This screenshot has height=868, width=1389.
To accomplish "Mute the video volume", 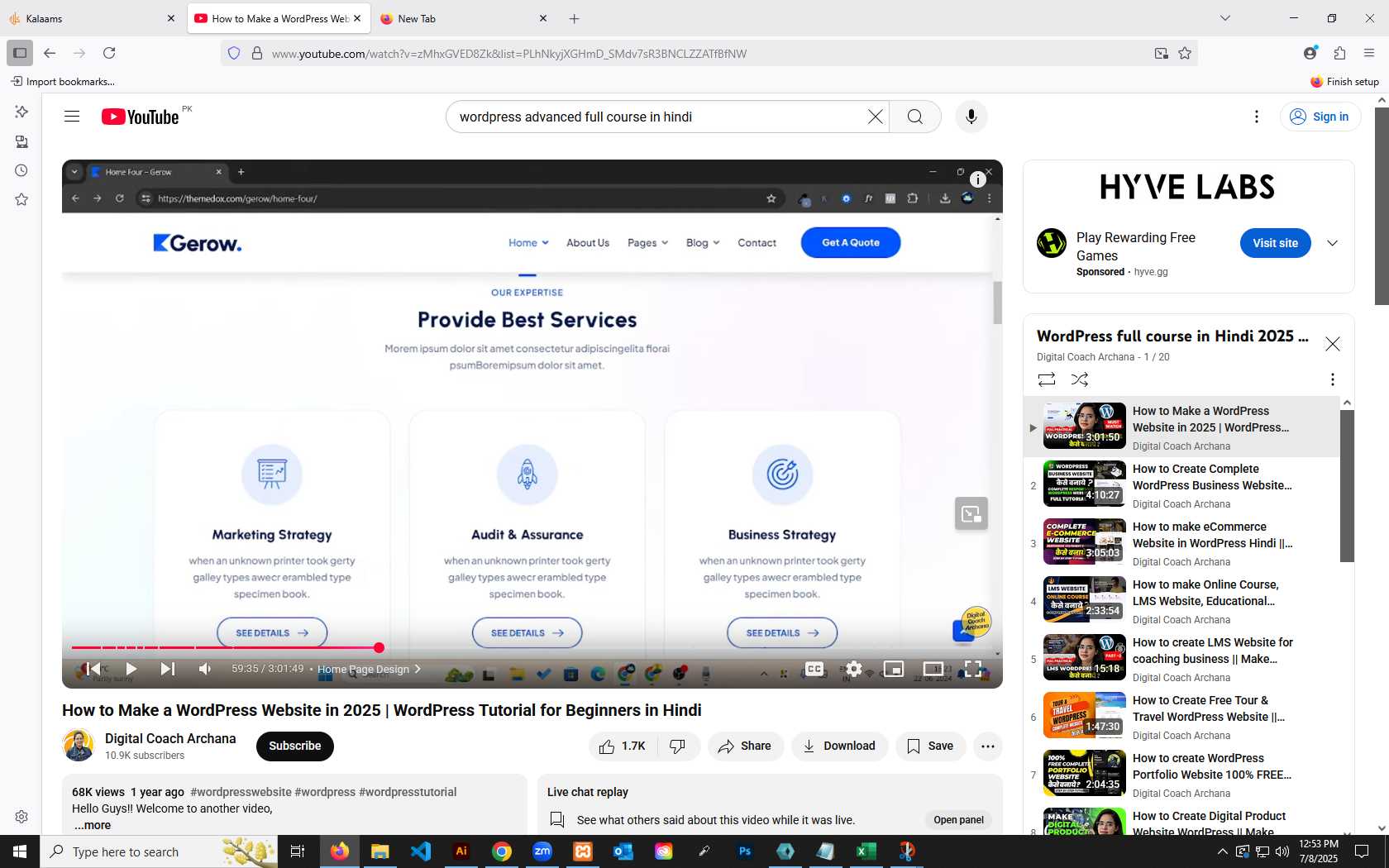I will coord(205,669).
